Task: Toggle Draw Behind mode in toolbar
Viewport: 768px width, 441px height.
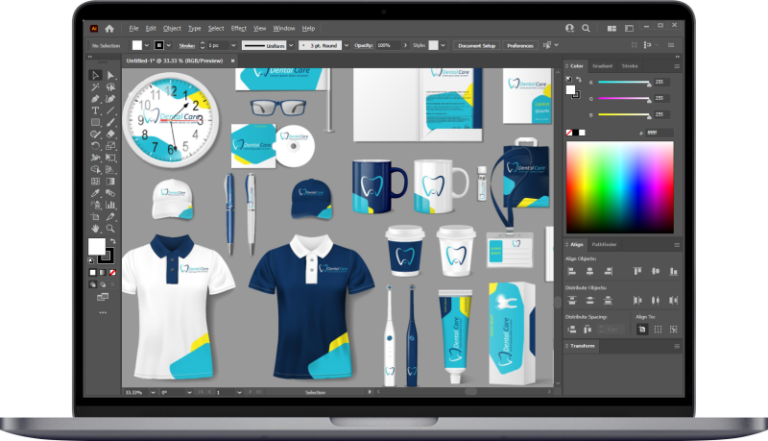Action: 102,284
